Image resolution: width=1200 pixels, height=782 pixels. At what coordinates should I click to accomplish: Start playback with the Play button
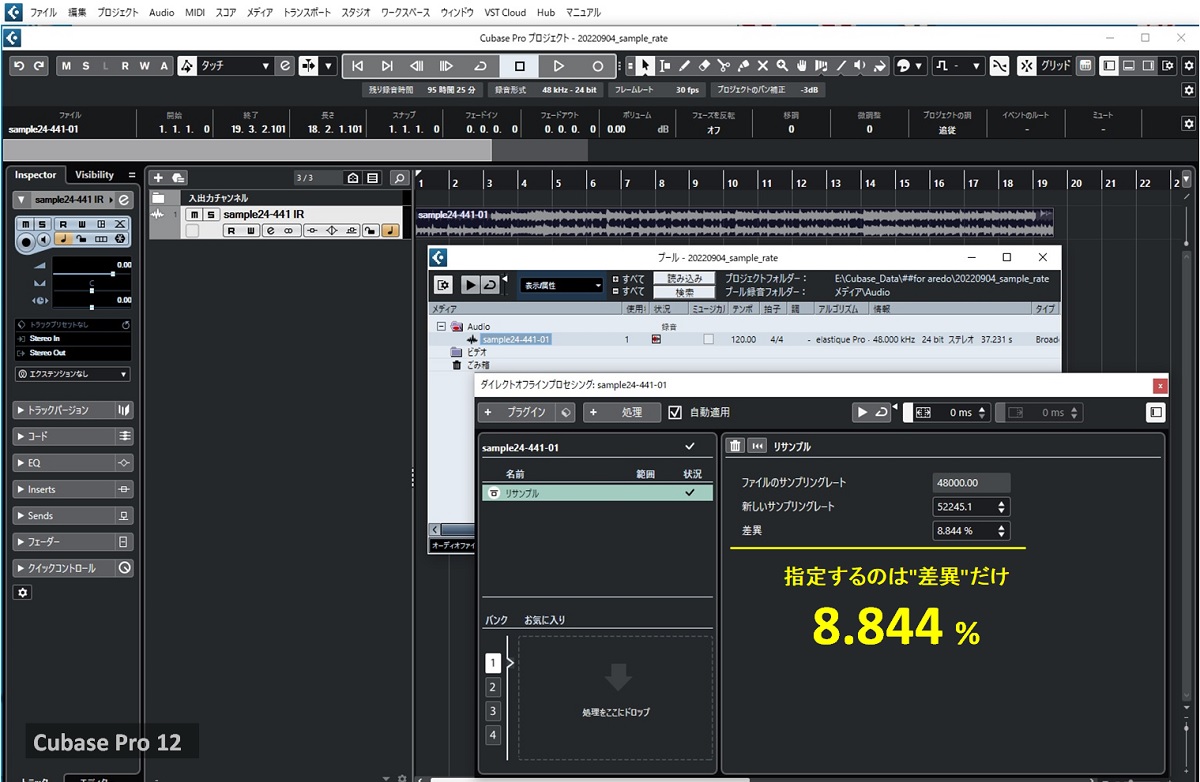click(559, 66)
